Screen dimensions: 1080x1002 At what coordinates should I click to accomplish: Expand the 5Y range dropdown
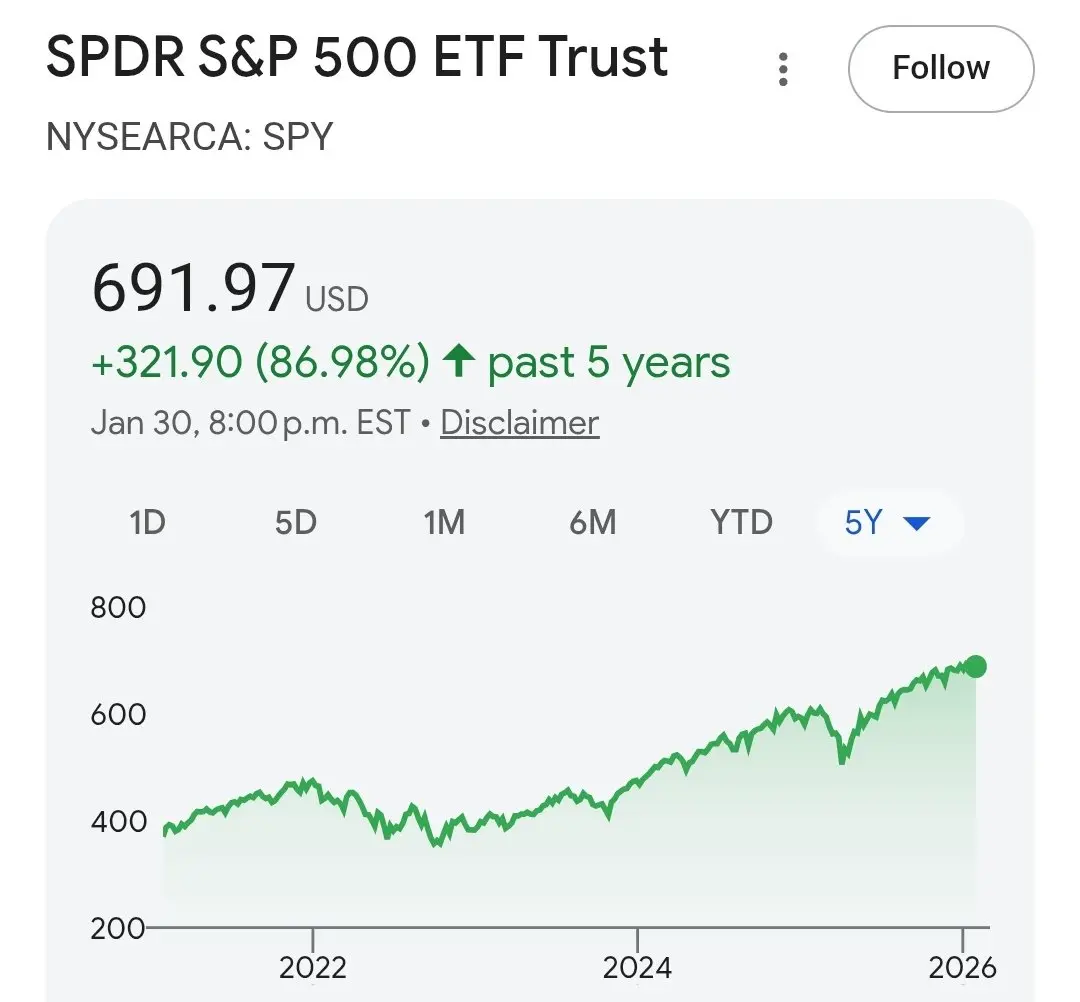point(888,522)
